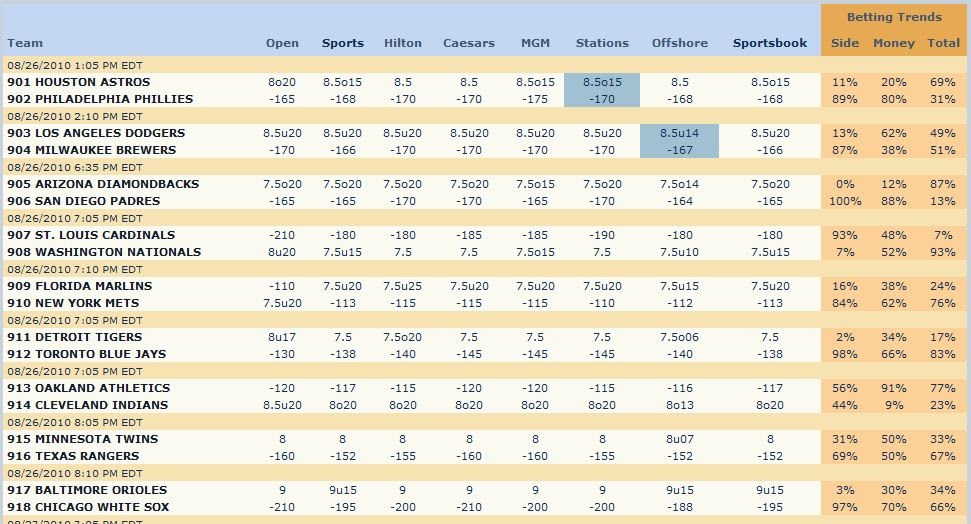This screenshot has width=971, height=524.
Task: Click the highlighted Offshore 8.5u14 cell
Action: (679, 133)
